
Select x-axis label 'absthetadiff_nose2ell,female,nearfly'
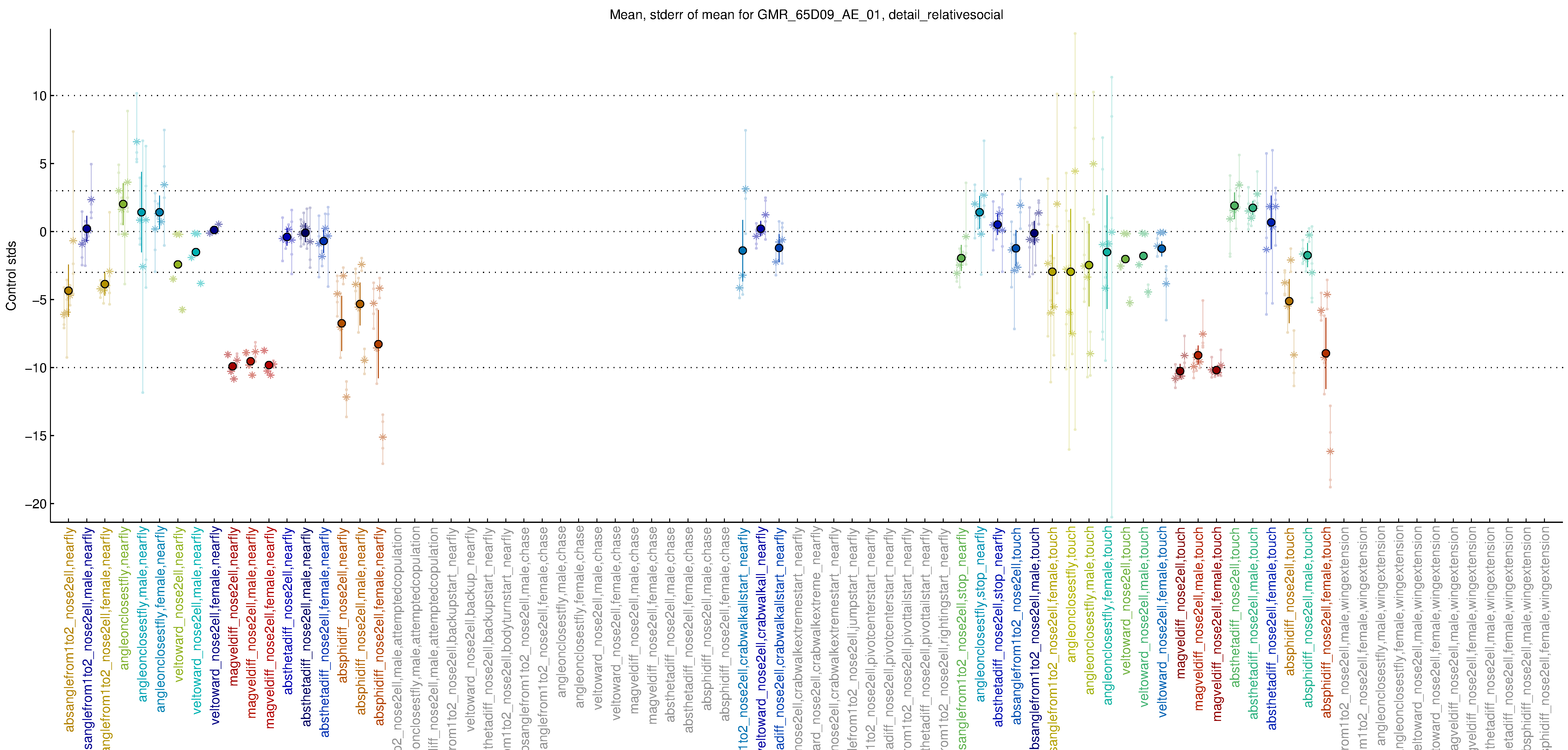click(324, 632)
